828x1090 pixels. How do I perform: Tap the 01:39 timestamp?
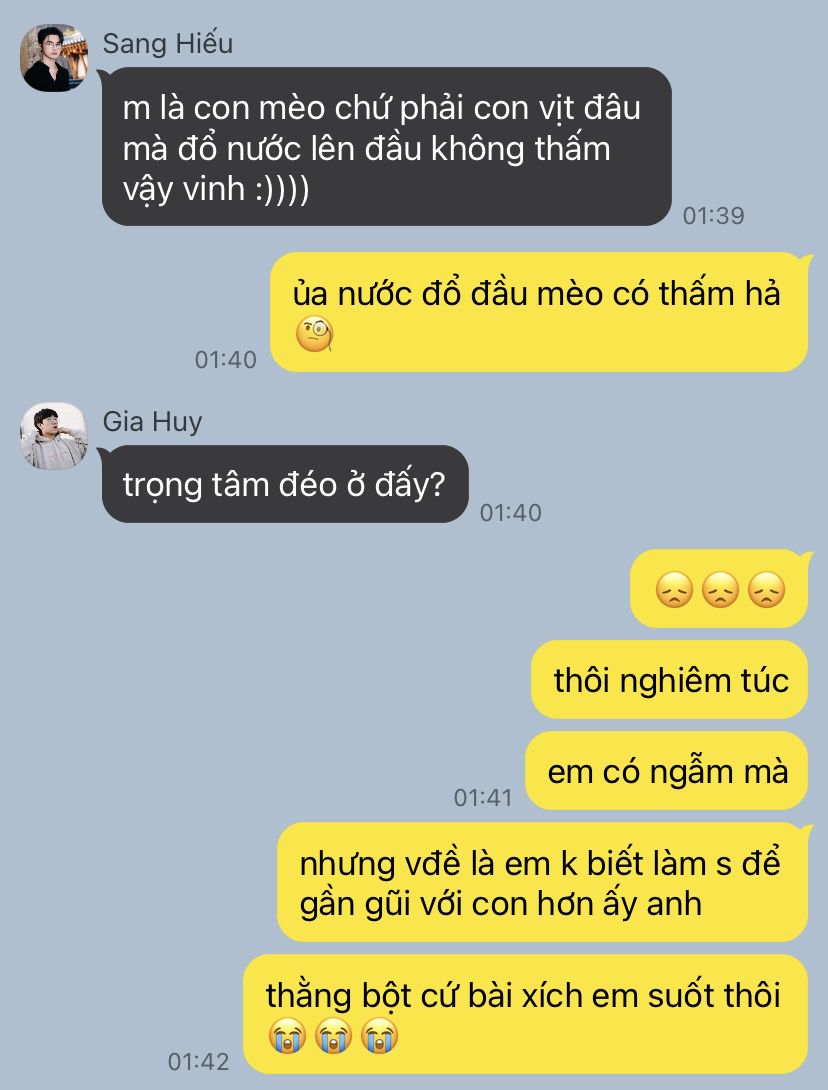[713, 215]
